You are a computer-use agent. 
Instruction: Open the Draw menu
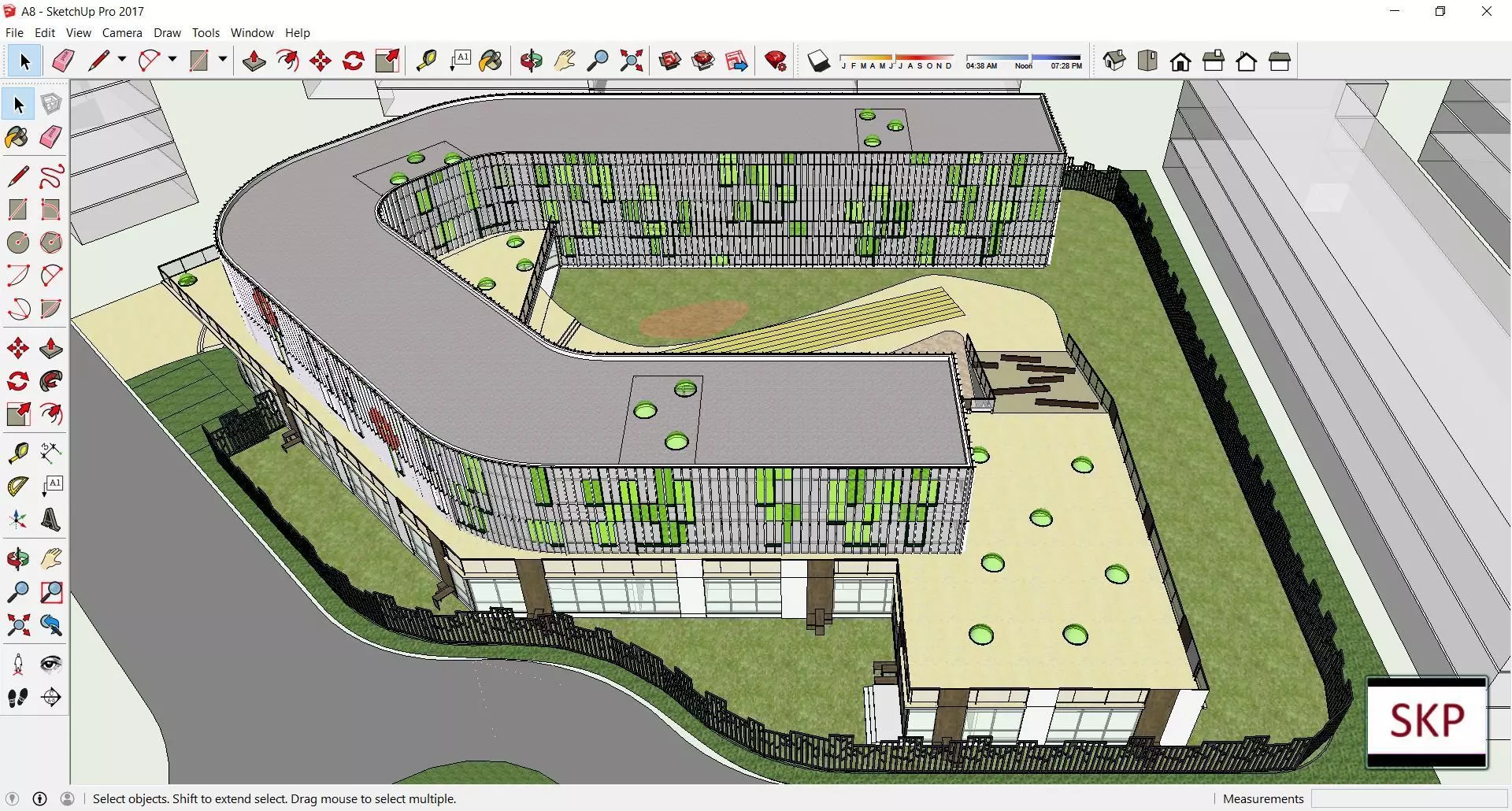click(167, 33)
